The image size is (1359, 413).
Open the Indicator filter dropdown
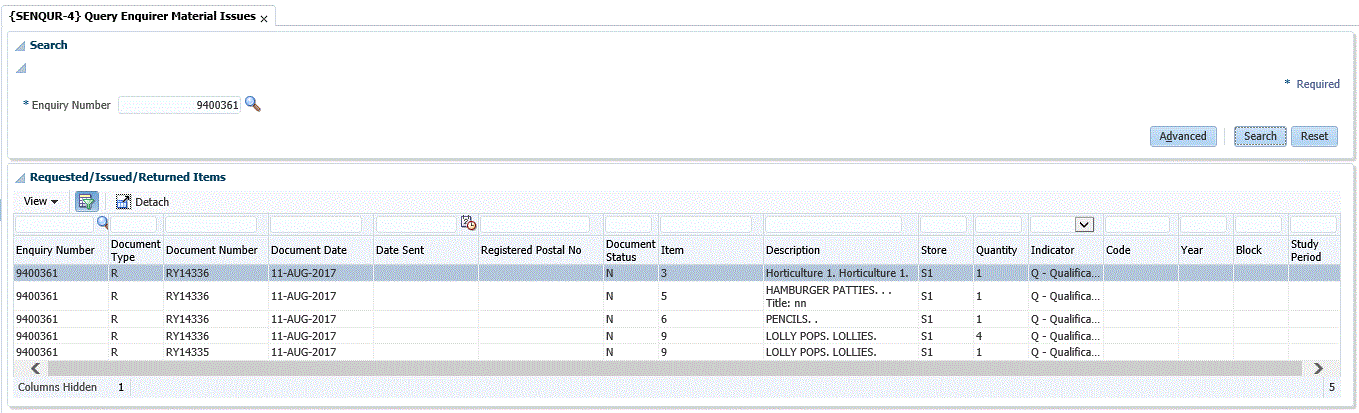pyautogui.click(x=1084, y=225)
